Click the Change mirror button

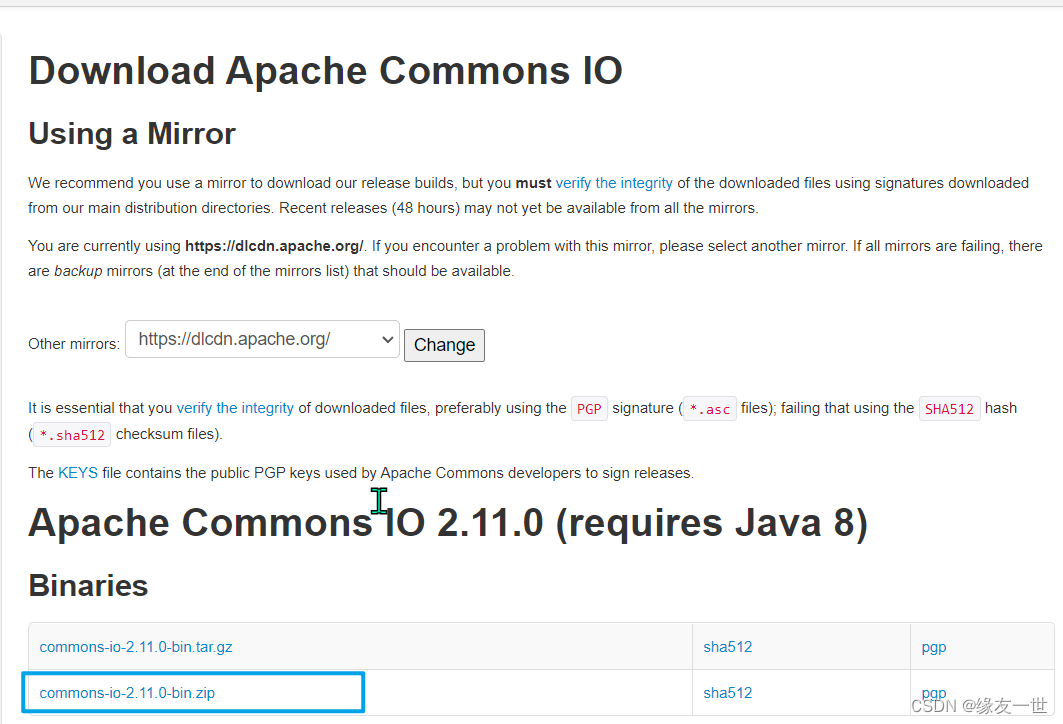(444, 345)
